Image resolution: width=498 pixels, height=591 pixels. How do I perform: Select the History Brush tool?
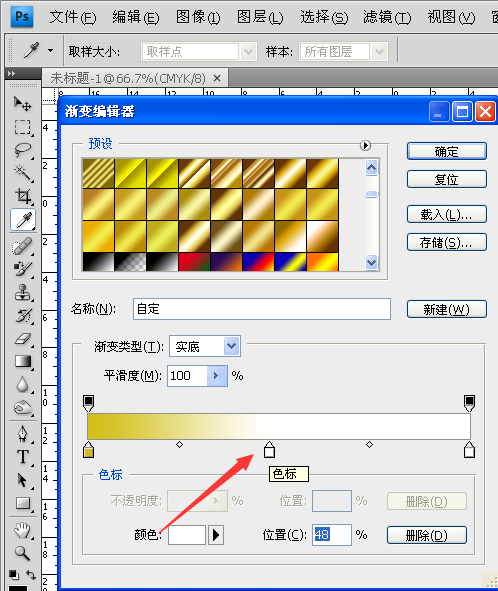(x=23, y=315)
